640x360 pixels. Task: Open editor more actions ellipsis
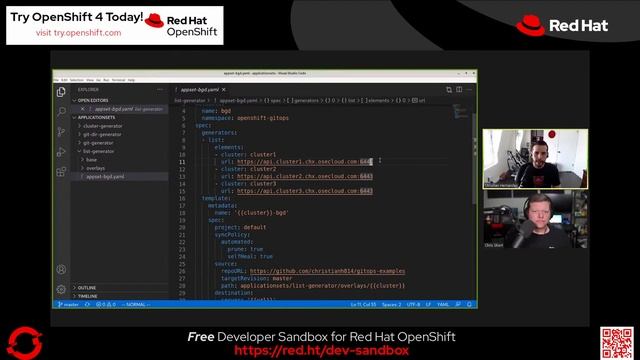(469, 90)
